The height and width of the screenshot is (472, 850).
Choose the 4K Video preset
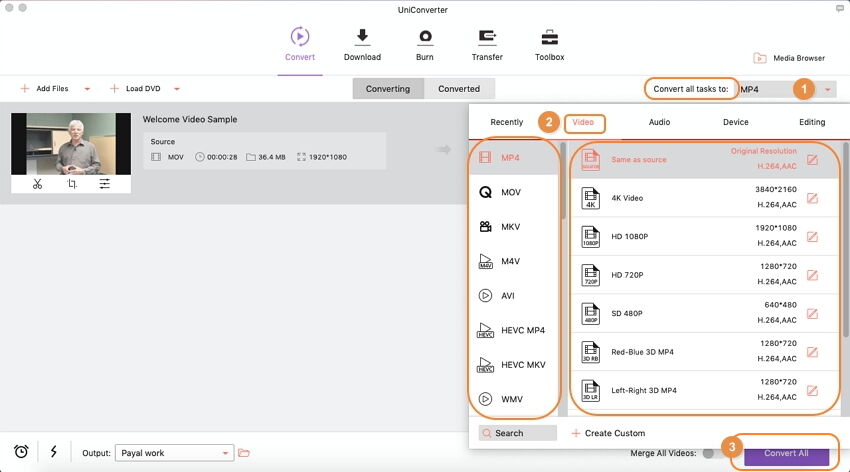(x=705, y=198)
